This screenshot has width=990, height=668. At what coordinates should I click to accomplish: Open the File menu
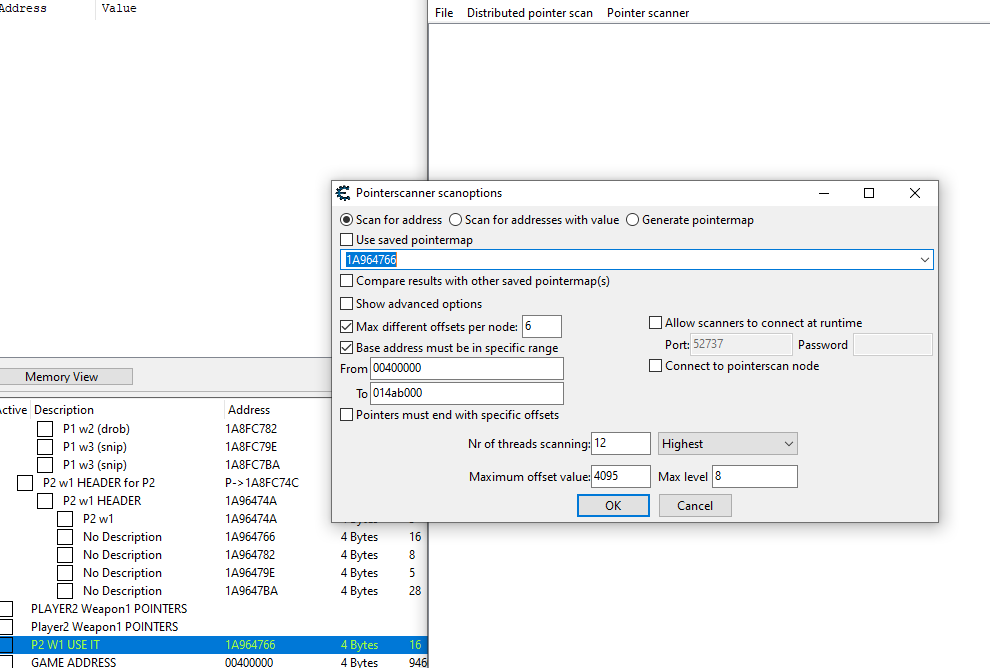(444, 13)
